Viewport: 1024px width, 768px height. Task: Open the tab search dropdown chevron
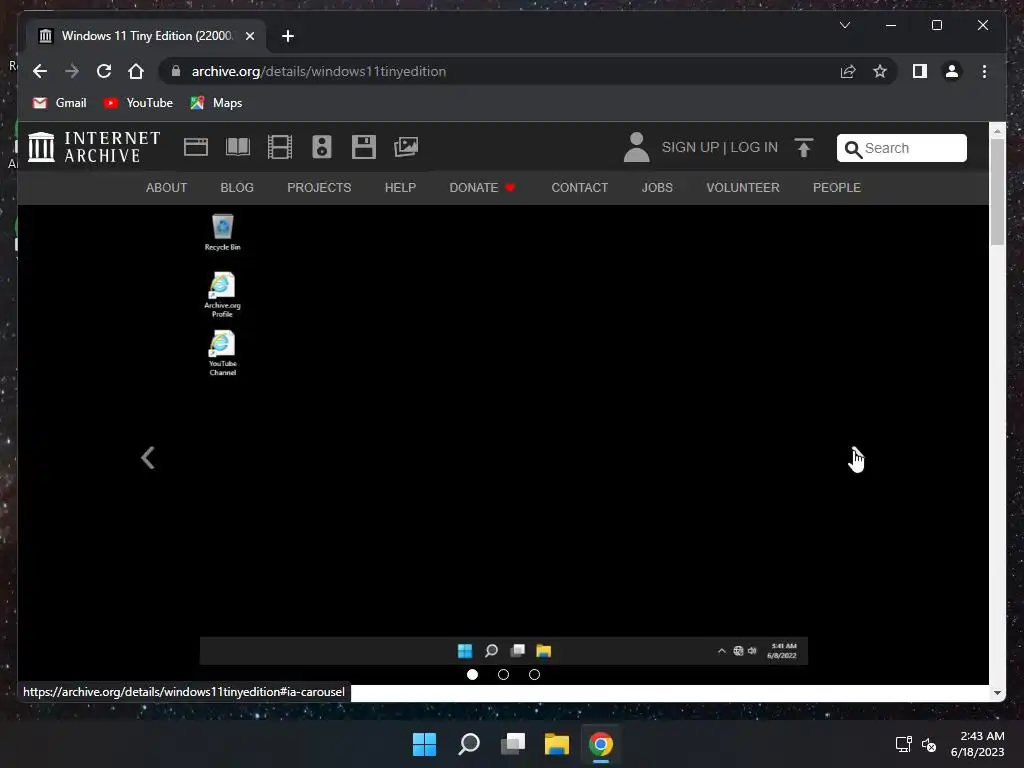(x=844, y=25)
